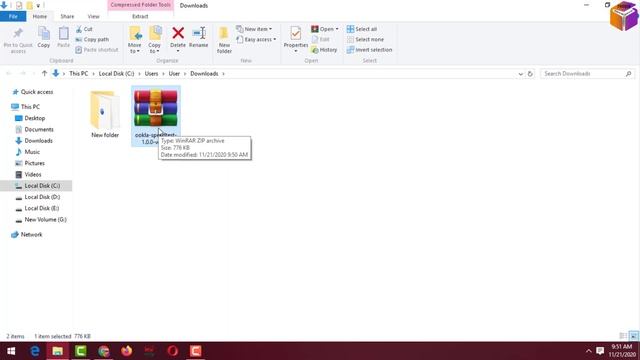Open Google Chrome from the taskbar
This screenshot has height=360, width=640.
click(x=104, y=351)
